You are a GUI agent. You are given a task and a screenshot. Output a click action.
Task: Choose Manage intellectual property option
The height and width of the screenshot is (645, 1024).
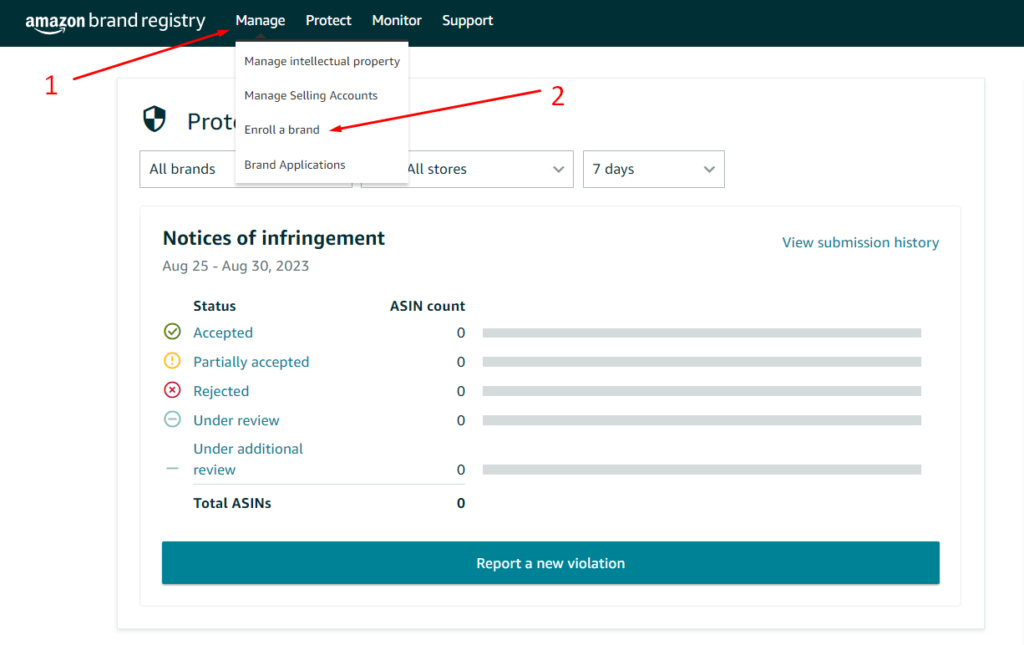[321, 61]
